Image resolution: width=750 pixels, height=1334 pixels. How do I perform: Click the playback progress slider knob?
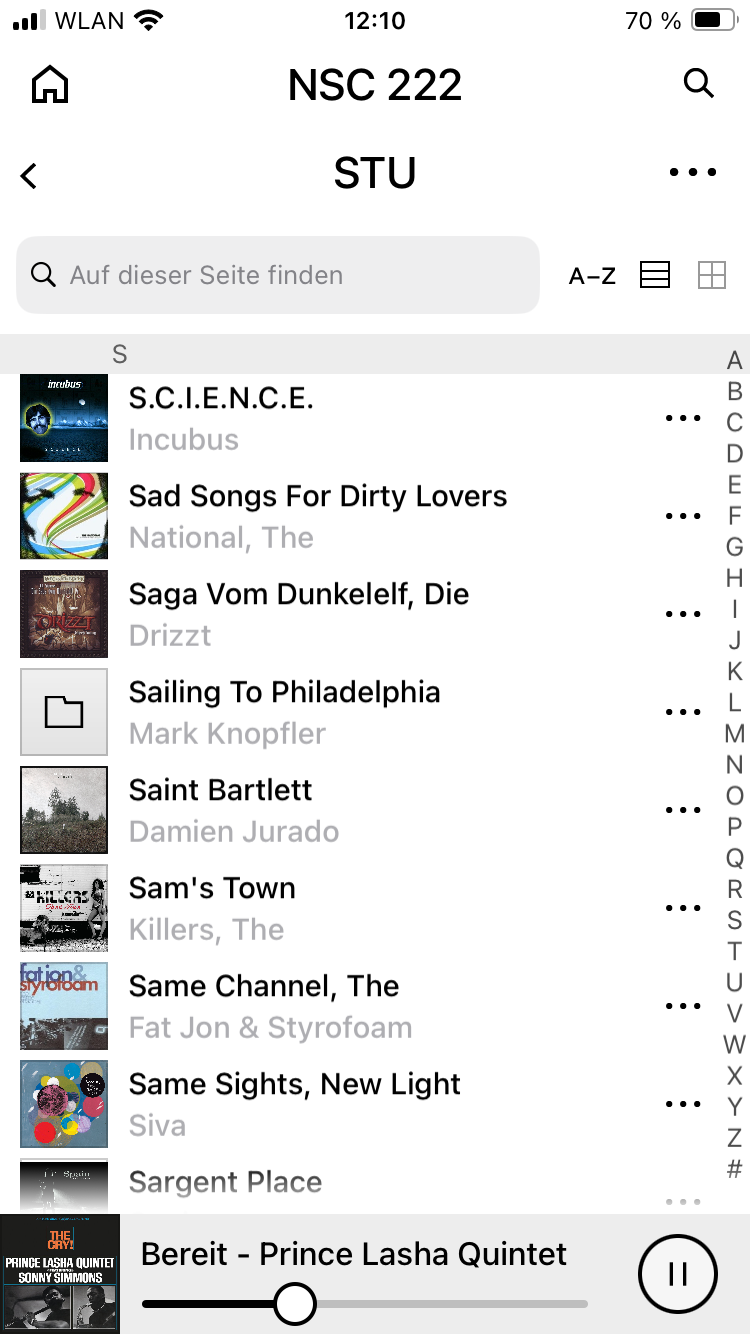[x=294, y=1303]
